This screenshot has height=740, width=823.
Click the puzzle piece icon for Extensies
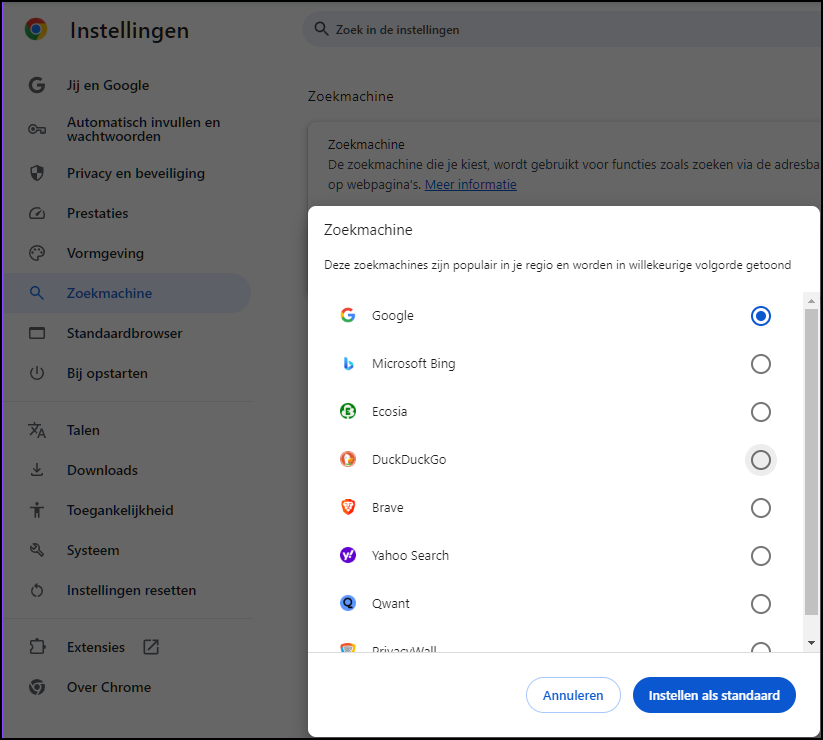pos(37,647)
